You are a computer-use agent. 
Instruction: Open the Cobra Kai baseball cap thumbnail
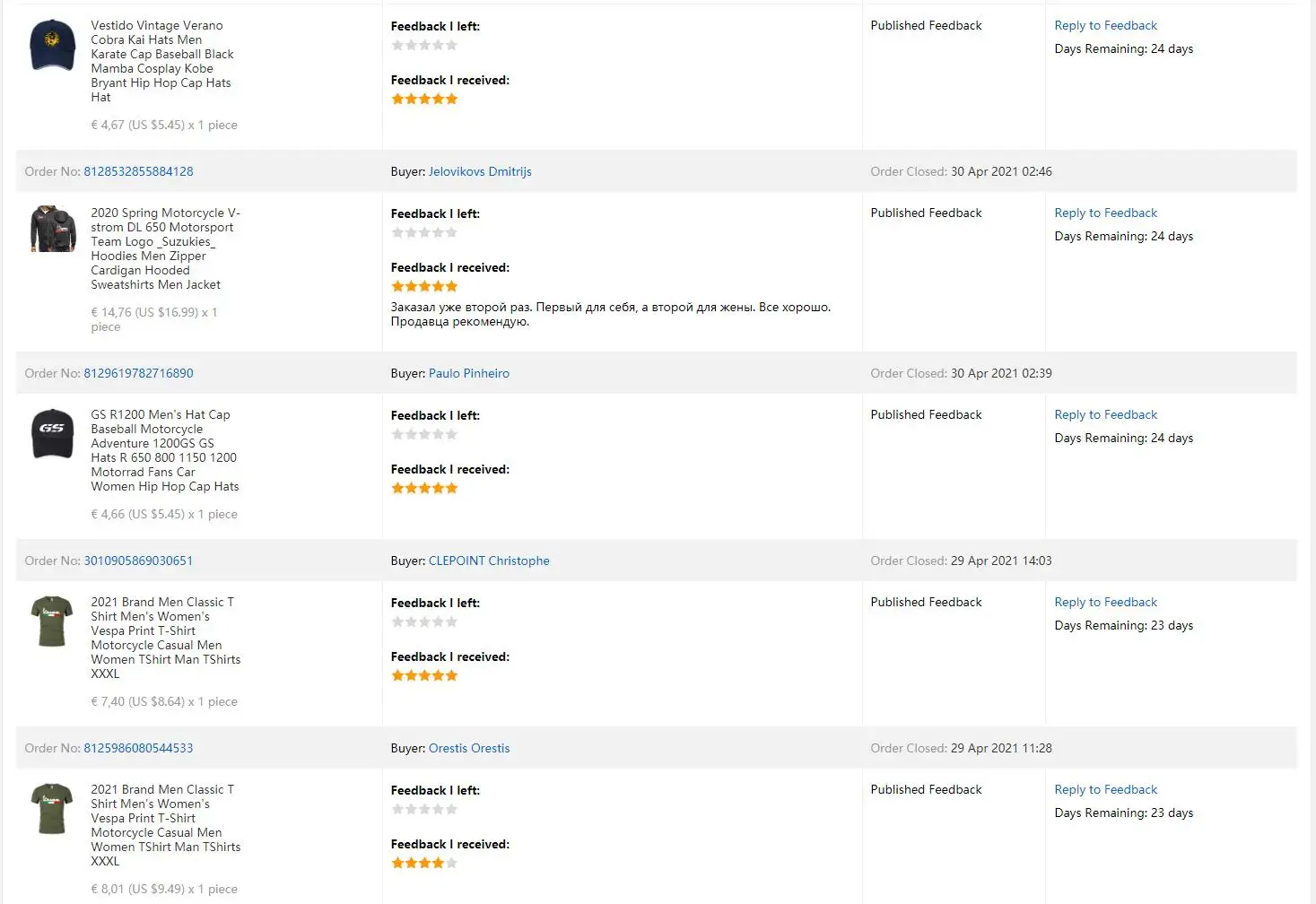[x=53, y=45]
